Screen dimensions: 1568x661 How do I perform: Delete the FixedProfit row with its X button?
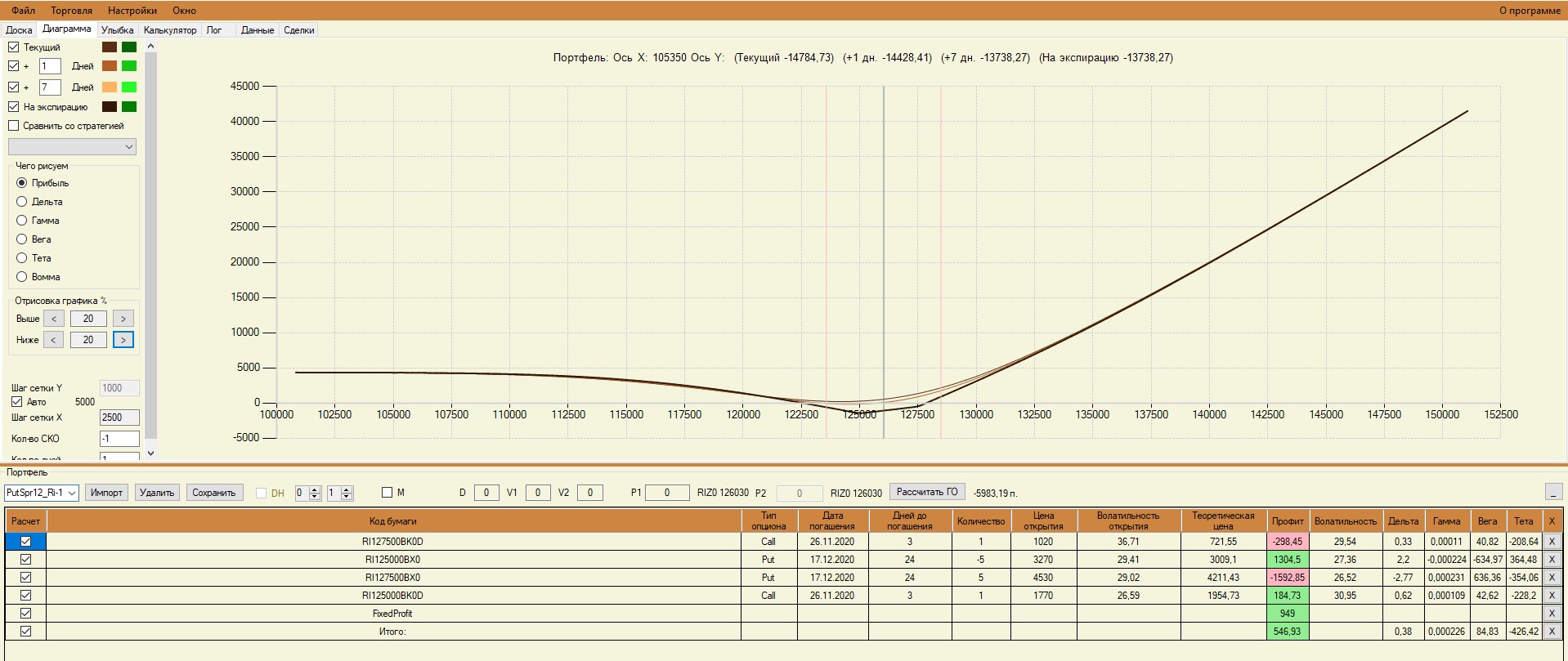click(x=1552, y=614)
